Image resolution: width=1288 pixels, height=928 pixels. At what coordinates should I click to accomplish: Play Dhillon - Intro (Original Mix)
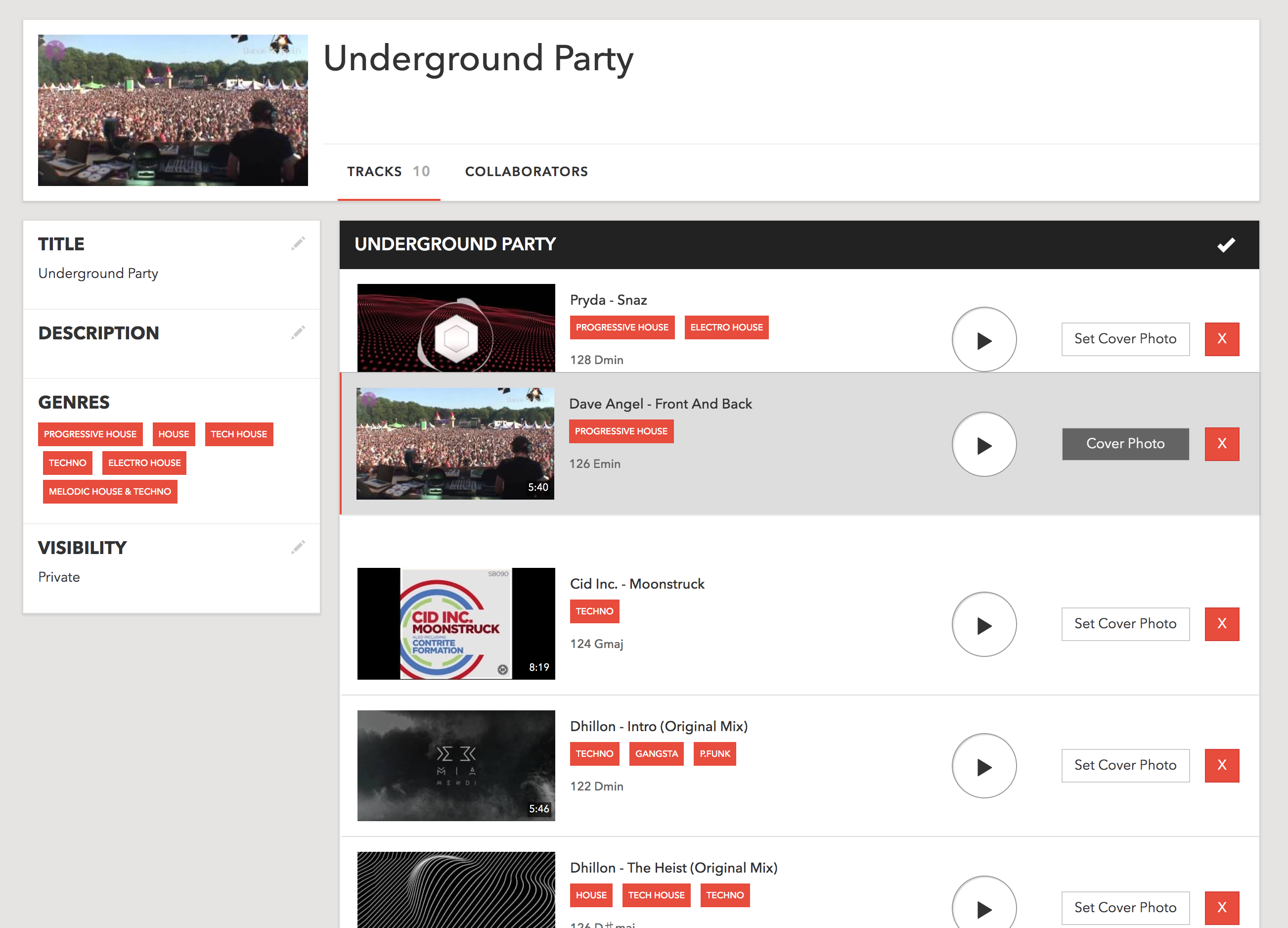(x=983, y=766)
